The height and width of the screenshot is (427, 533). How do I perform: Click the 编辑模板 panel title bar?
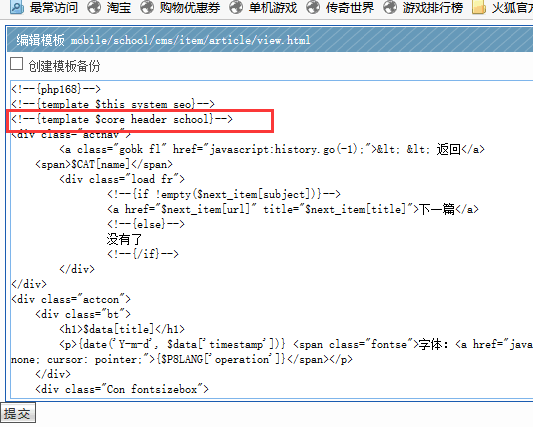tap(270, 39)
